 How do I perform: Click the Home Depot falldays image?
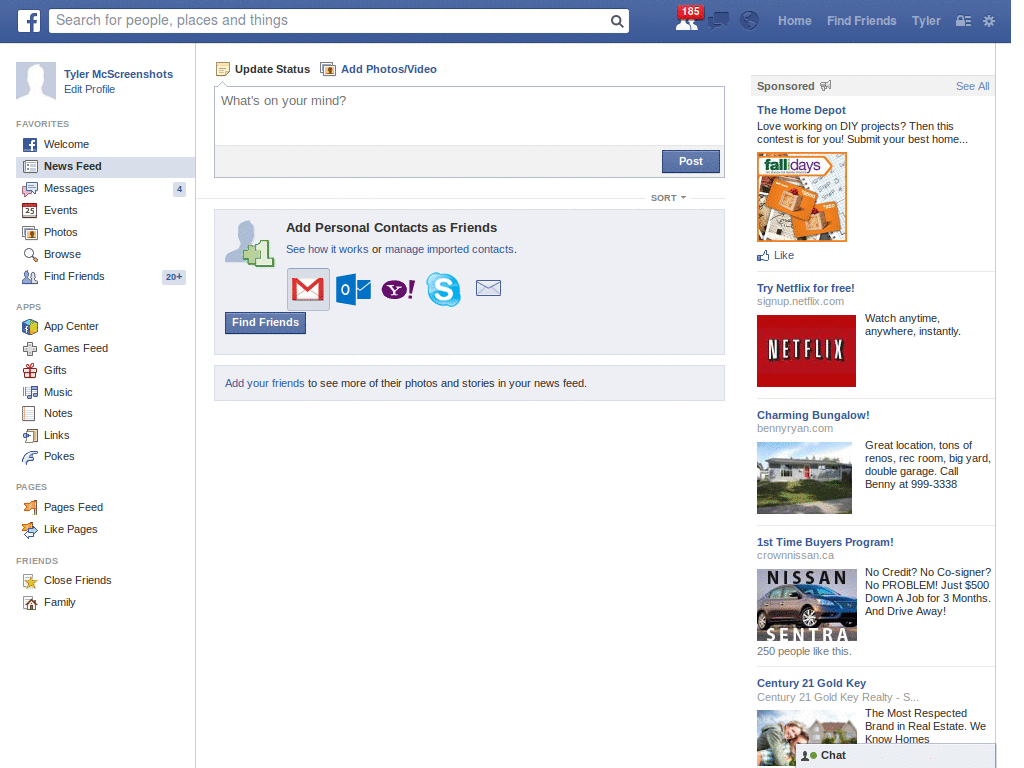802,197
